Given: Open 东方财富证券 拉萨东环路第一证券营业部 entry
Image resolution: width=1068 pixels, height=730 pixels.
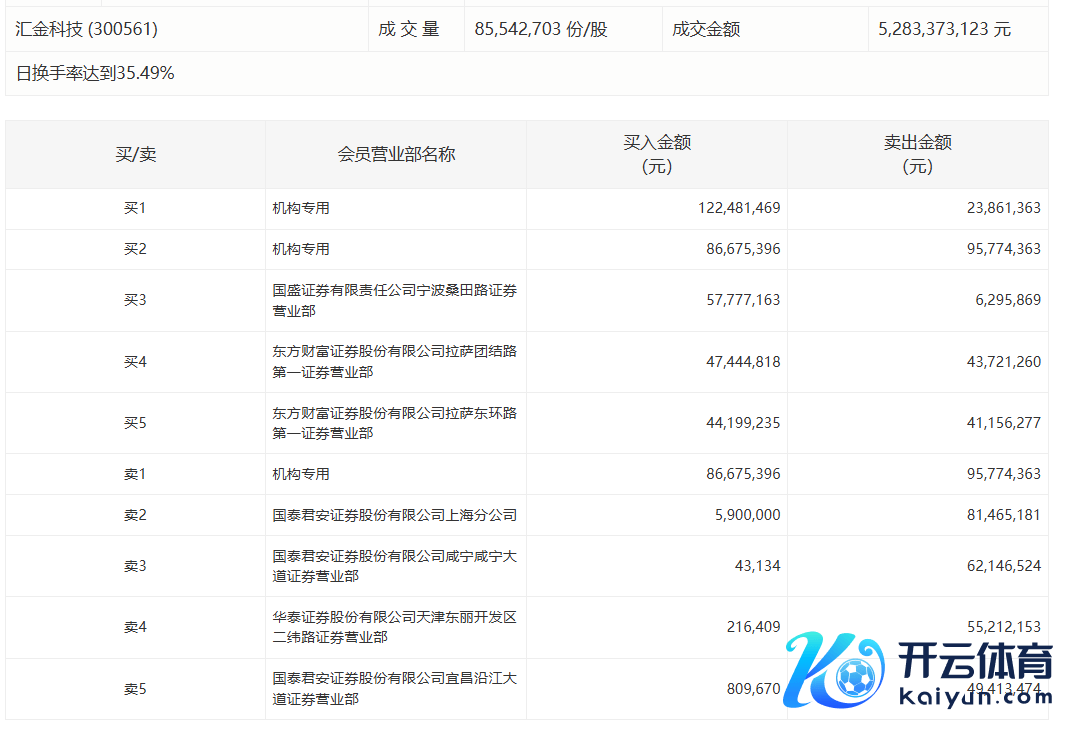Looking at the screenshot, I should [394, 422].
